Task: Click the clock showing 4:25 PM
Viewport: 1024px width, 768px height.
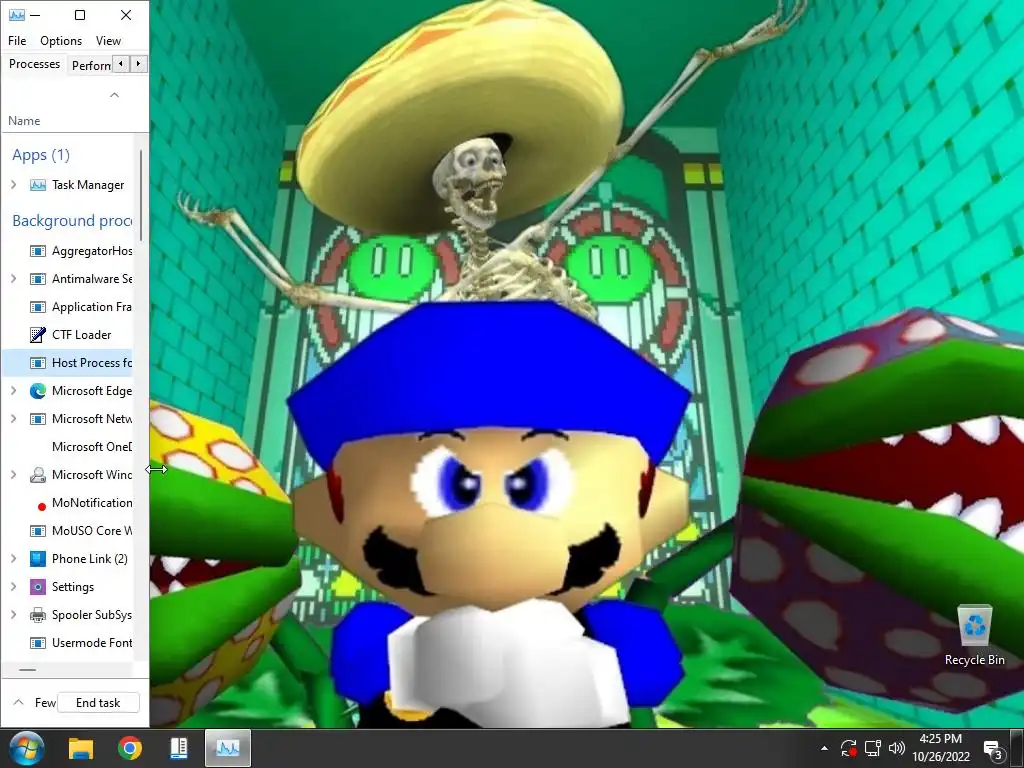Action: coord(940,739)
